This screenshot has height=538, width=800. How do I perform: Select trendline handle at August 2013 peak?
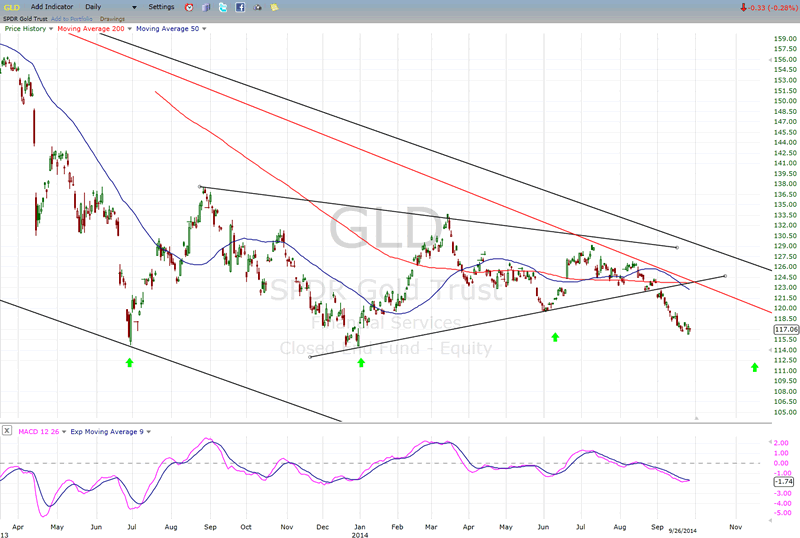coord(200,187)
